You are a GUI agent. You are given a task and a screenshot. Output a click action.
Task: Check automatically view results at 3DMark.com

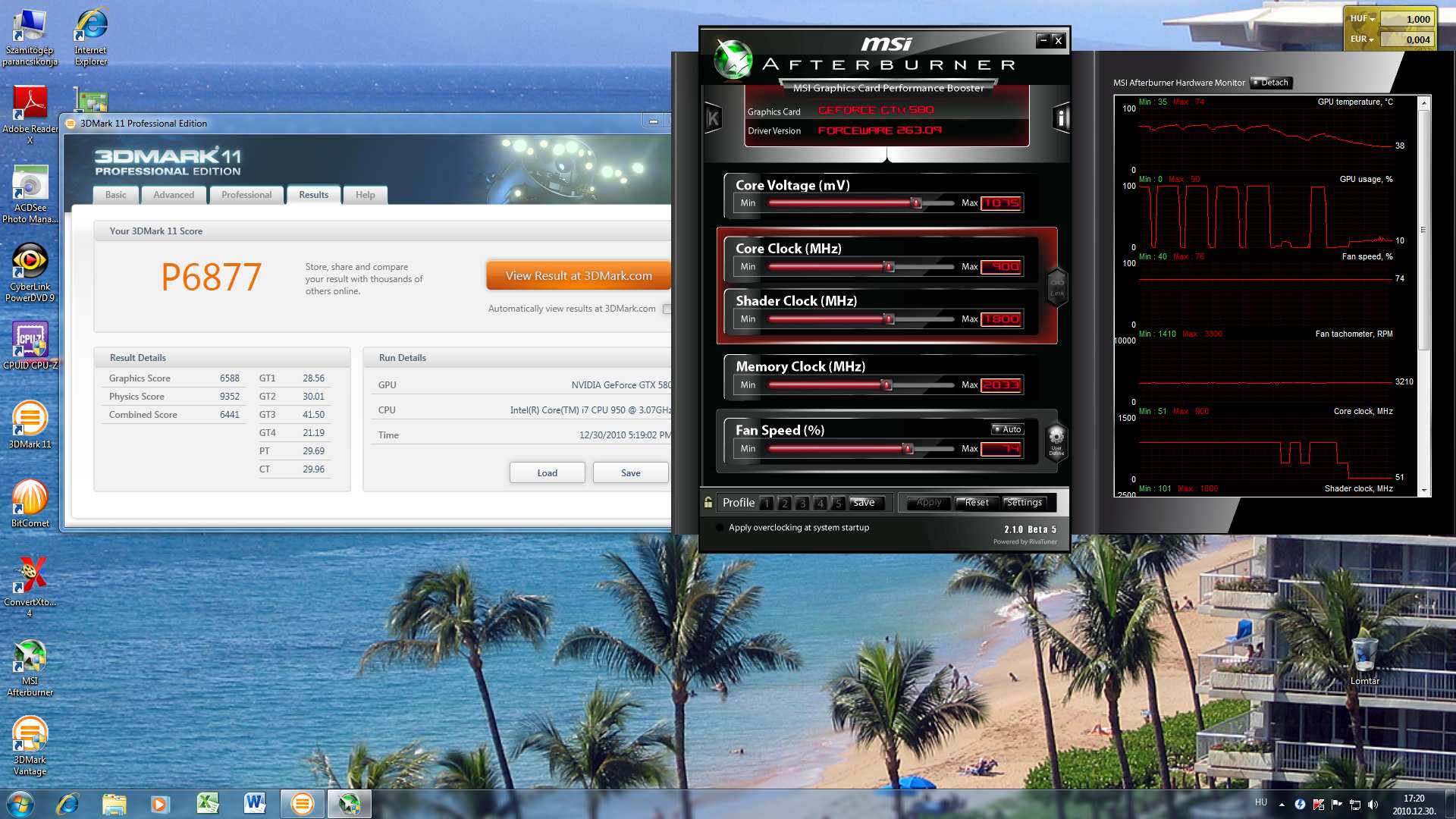667,309
